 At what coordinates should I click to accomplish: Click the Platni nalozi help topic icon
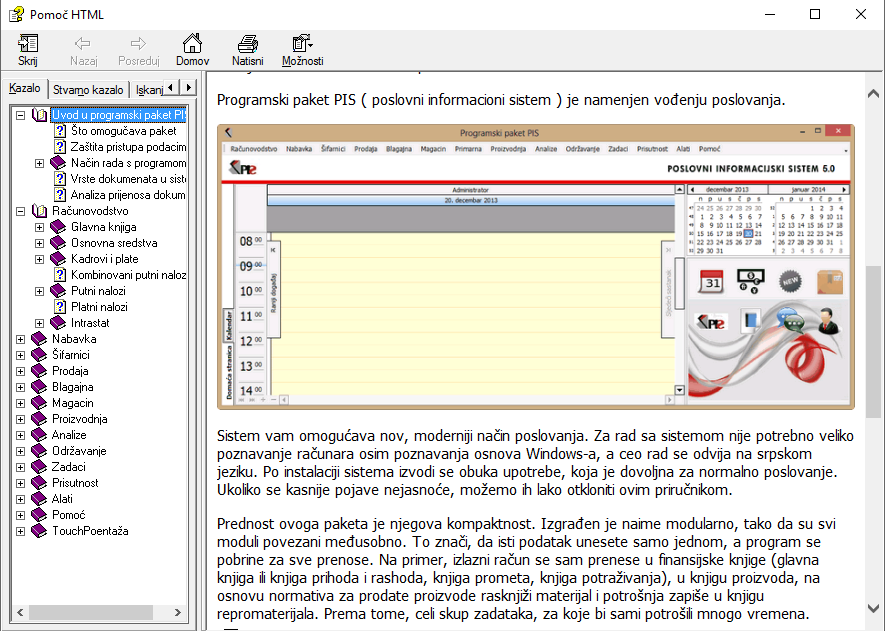coord(60,307)
